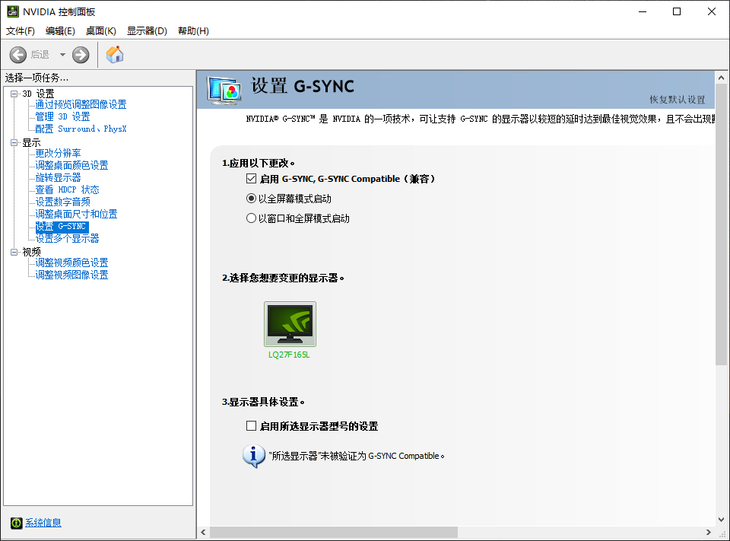Click the System Information icon at bottom left

pos(16,523)
